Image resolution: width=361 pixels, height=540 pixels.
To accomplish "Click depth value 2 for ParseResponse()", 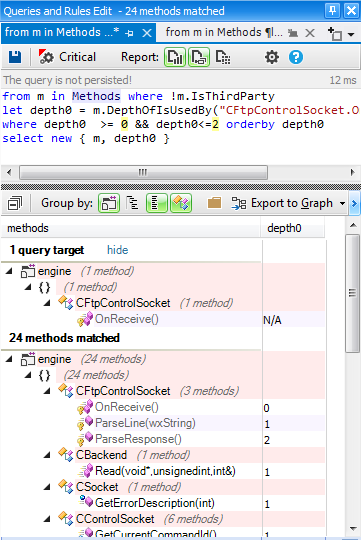I will [267, 440].
